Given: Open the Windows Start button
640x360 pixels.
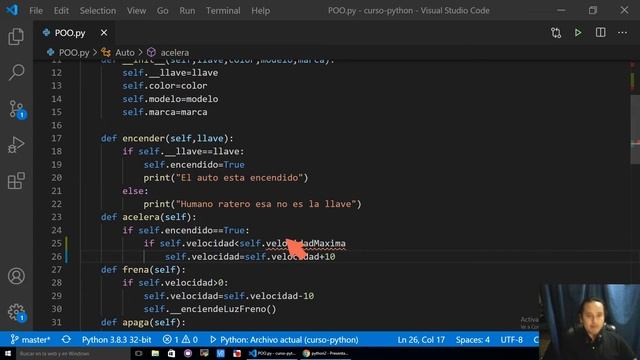Looking at the screenshot, I should click(x=7, y=353).
